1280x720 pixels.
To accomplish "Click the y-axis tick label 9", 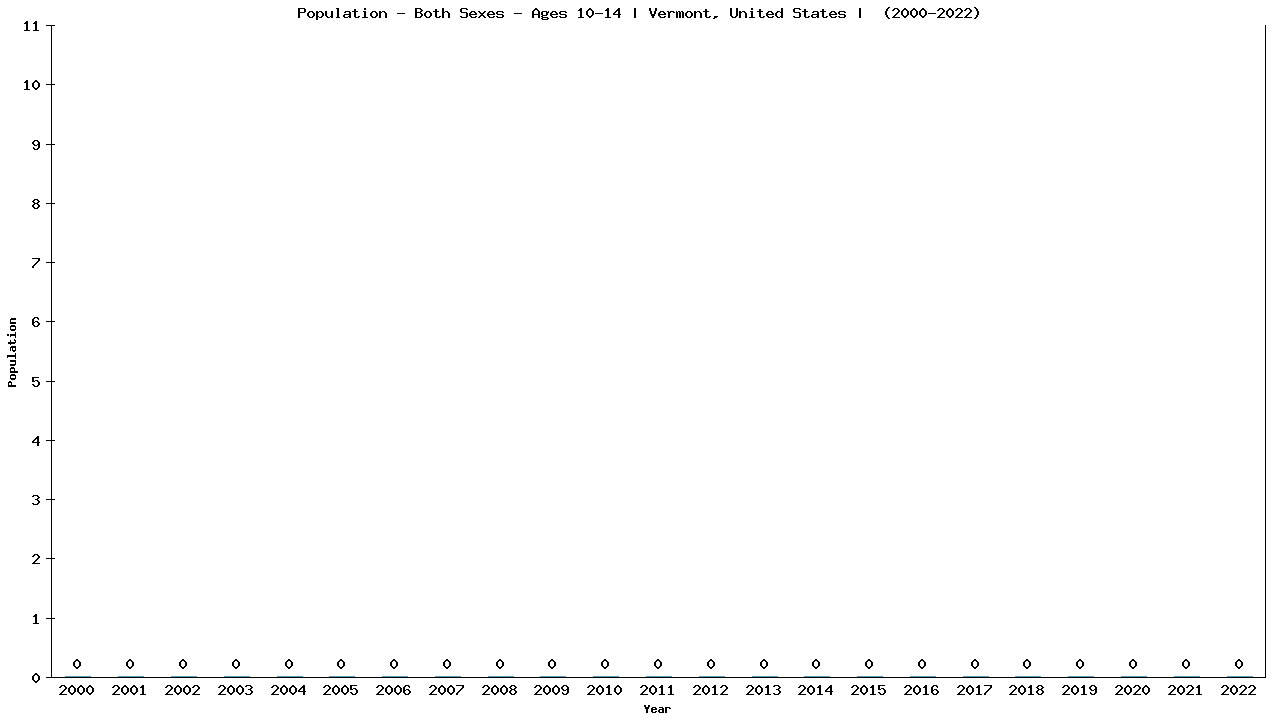I will (36, 144).
